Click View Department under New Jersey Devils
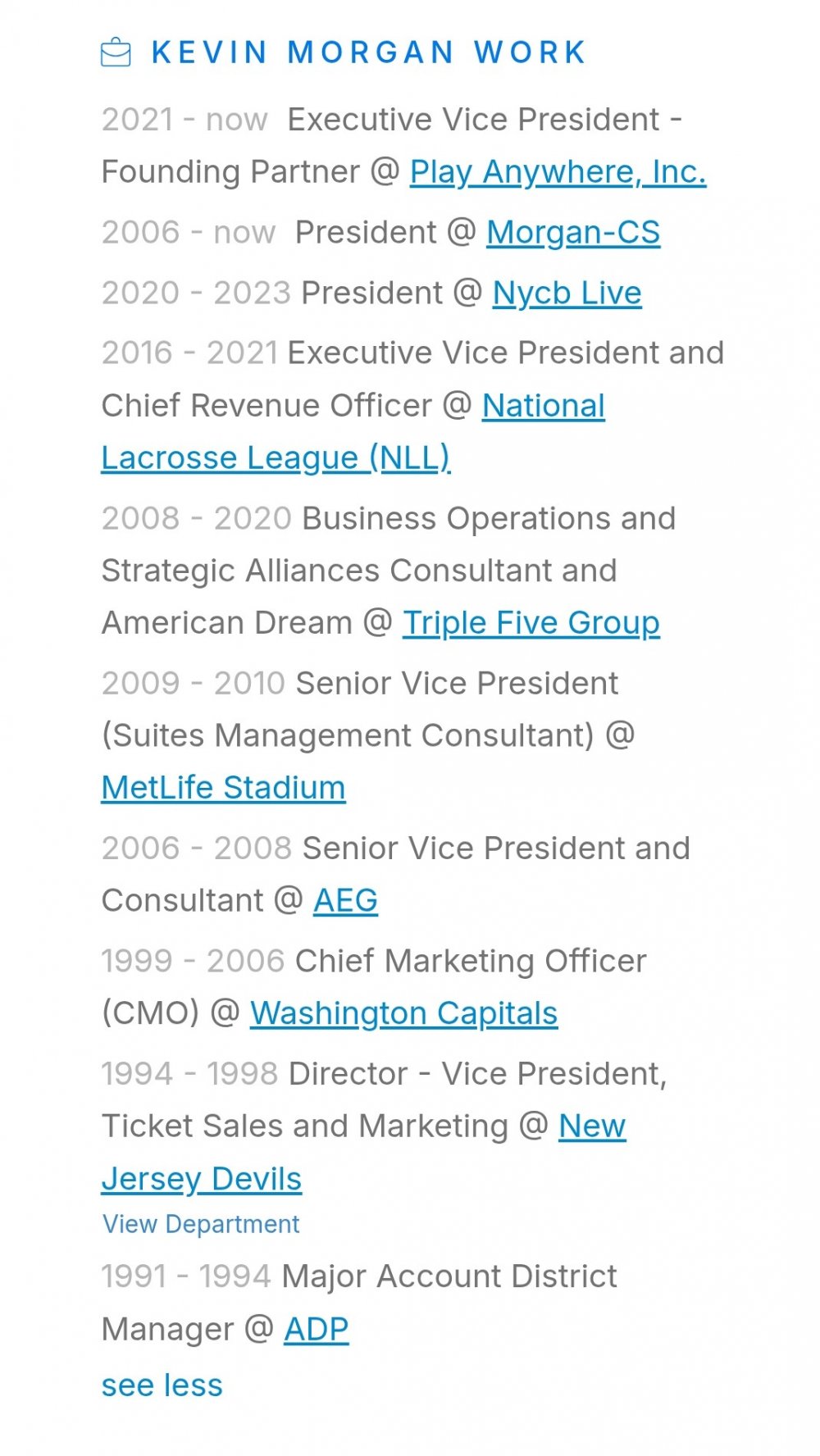The height and width of the screenshot is (1456, 820). [201, 1224]
